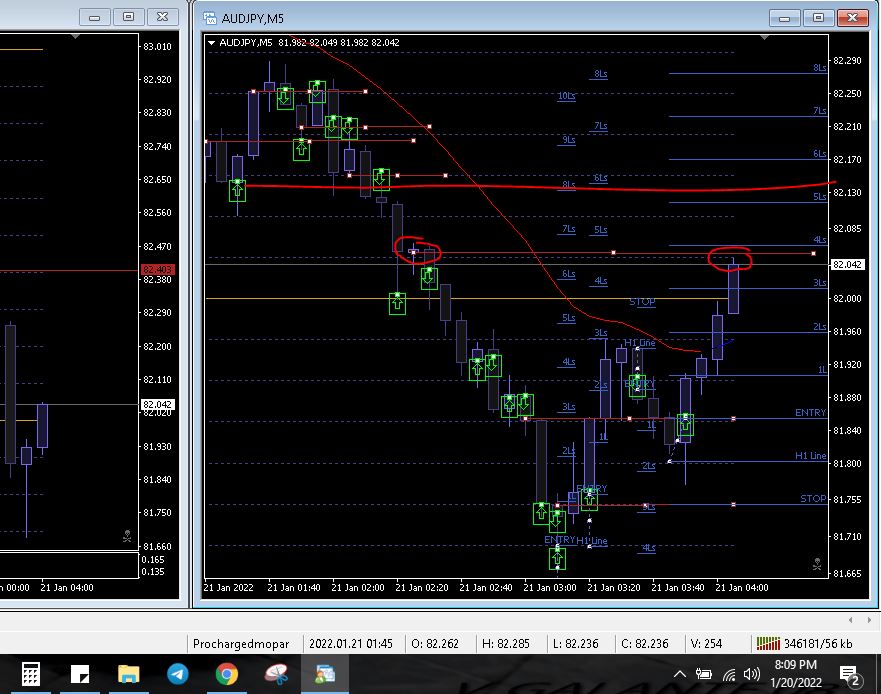The image size is (881, 694).
Task: Click the right tab scroll arrow above status bar
Action: (869, 620)
